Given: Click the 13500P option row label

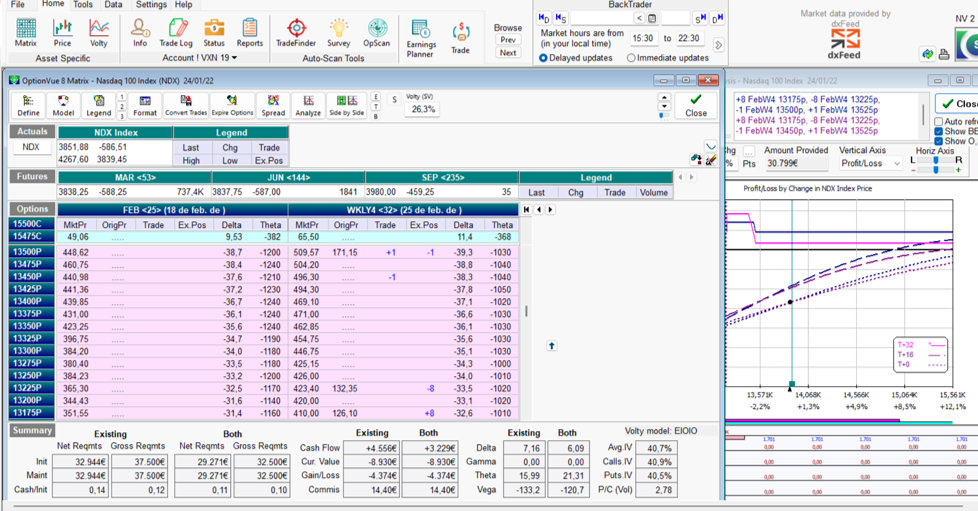Looking at the screenshot, I should click(x=31, y=252).
